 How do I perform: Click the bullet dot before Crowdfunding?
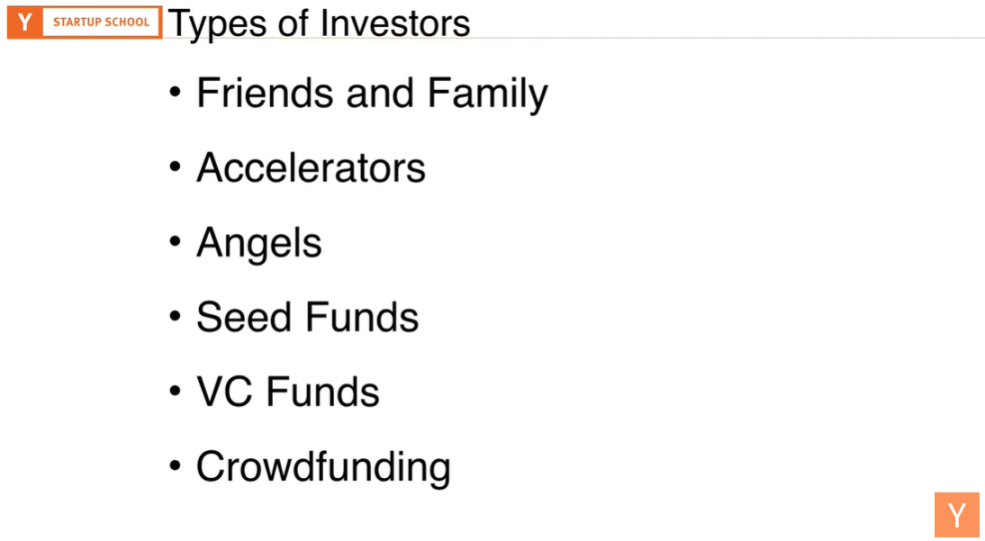(175, 466)
